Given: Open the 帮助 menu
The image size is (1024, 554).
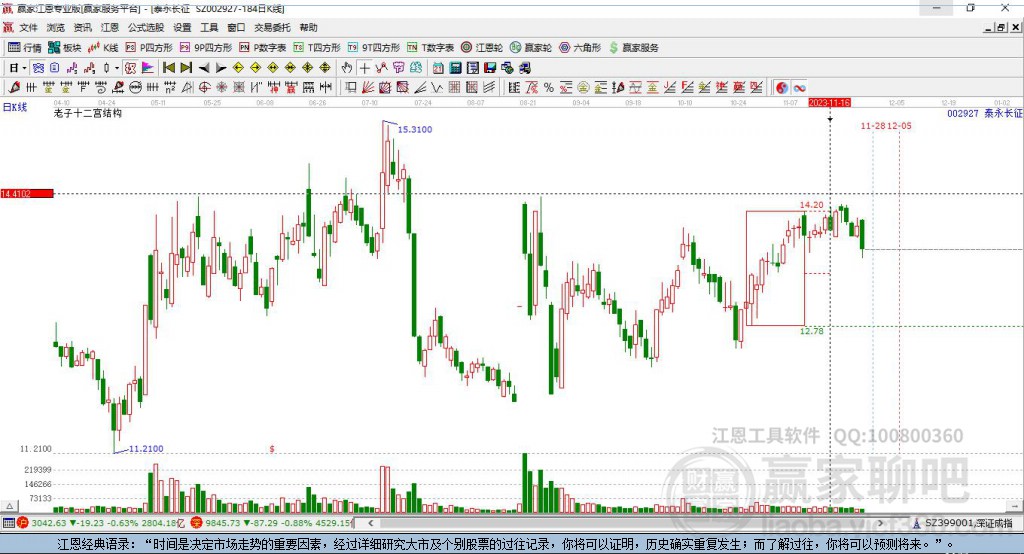Looking at the screenshot, I should tap(308, 27).
